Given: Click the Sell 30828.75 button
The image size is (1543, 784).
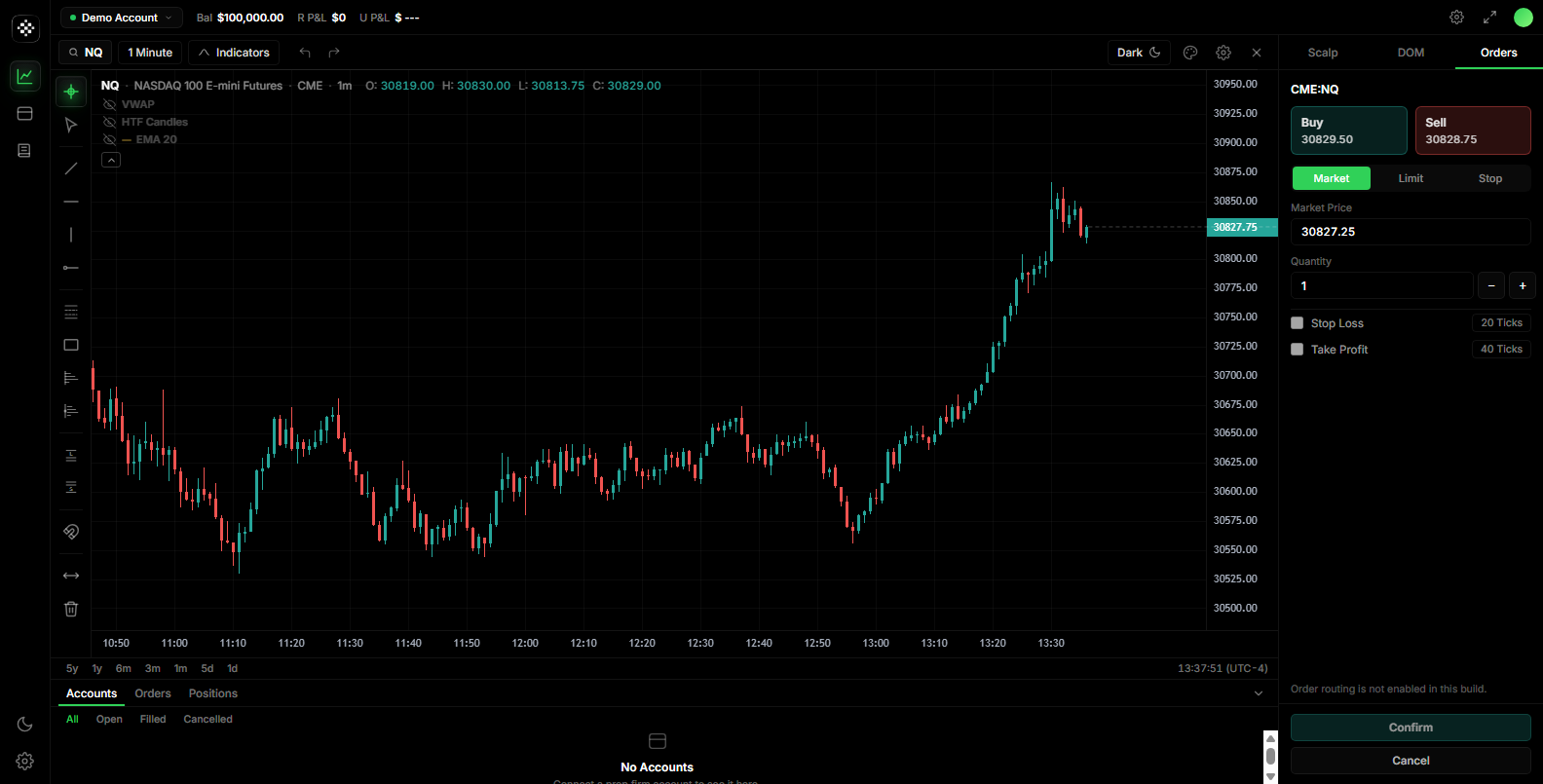Looking at the screenshot, I should [x=1473, y=131].
